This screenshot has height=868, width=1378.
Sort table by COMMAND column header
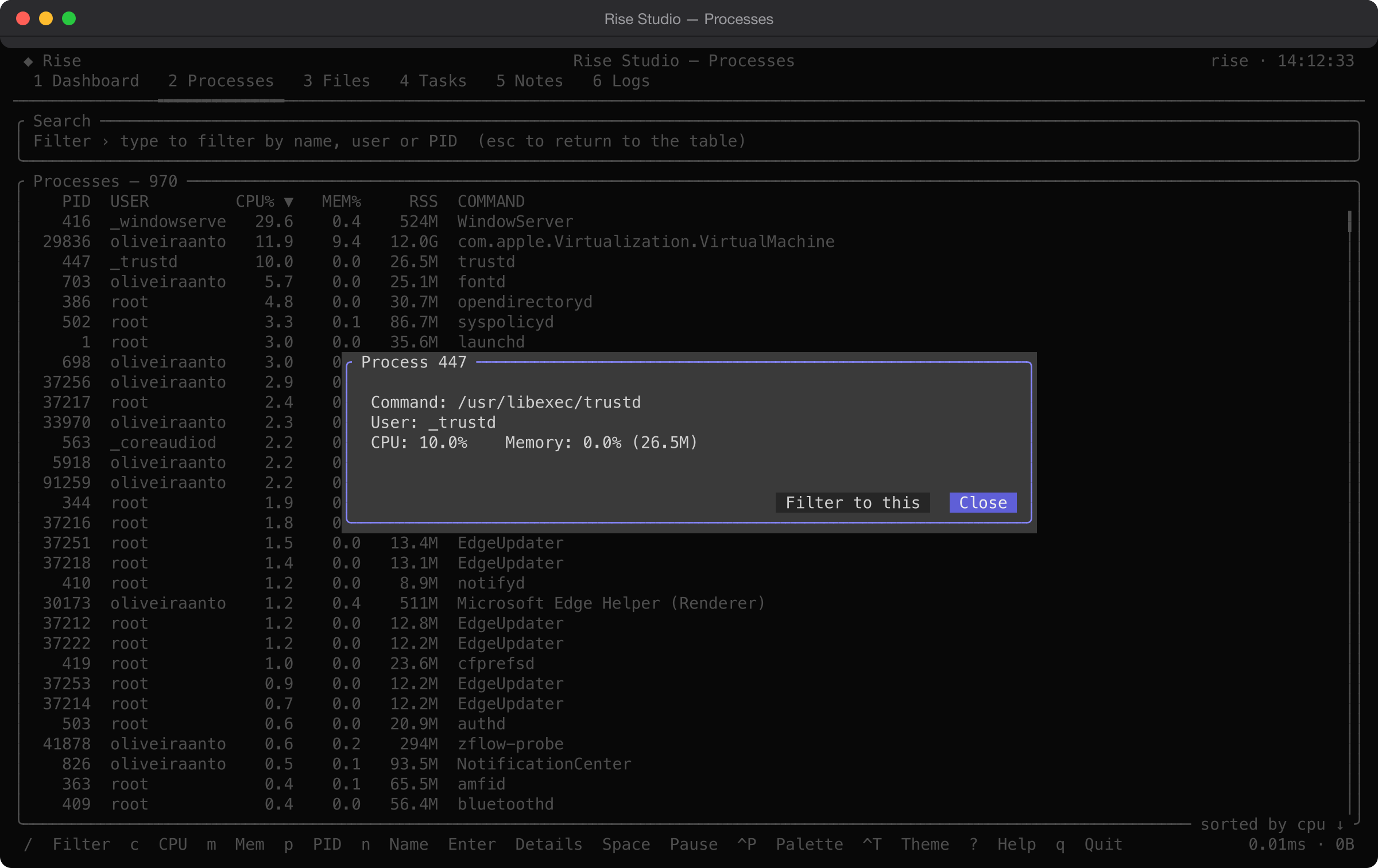click(x=491, y=201)
